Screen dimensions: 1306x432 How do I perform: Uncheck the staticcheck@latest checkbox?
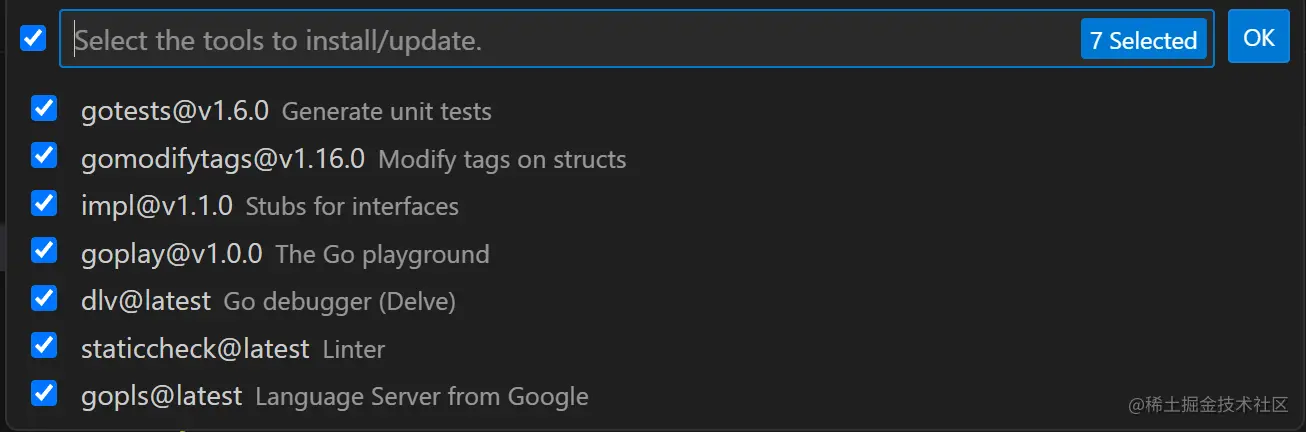(44, 346)
